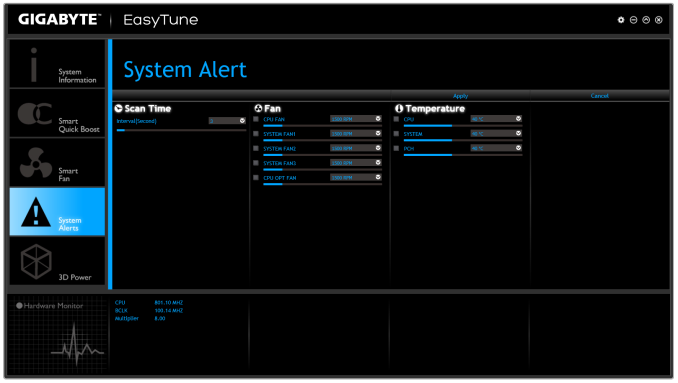Click the System Alert page title

185,70
